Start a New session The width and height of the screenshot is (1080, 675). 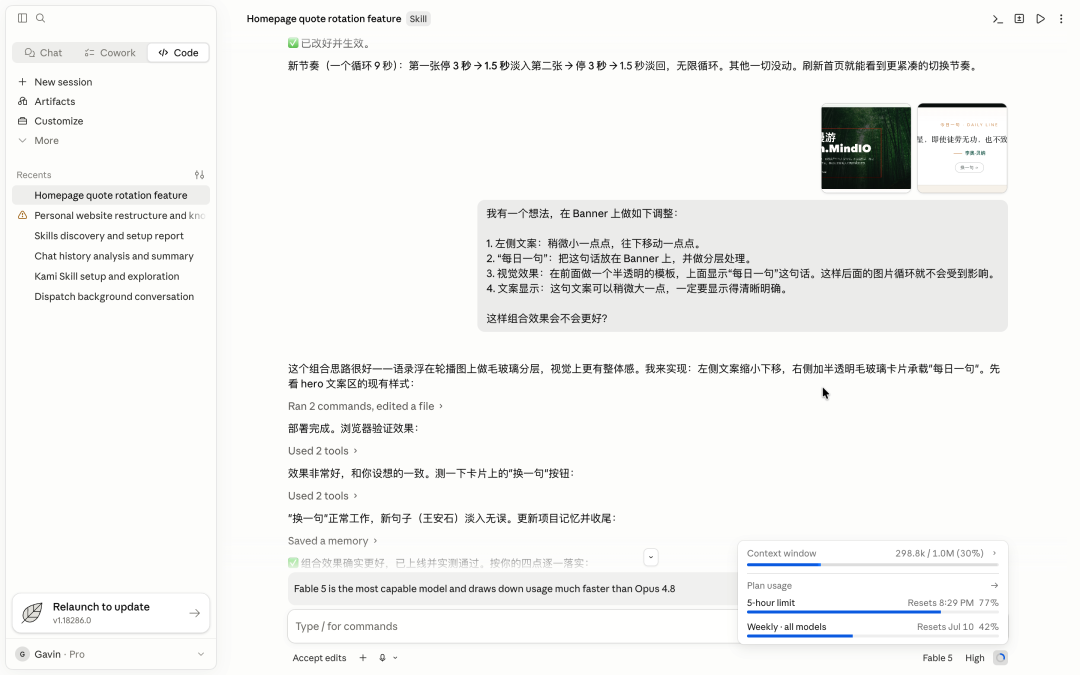click(110, 82)
